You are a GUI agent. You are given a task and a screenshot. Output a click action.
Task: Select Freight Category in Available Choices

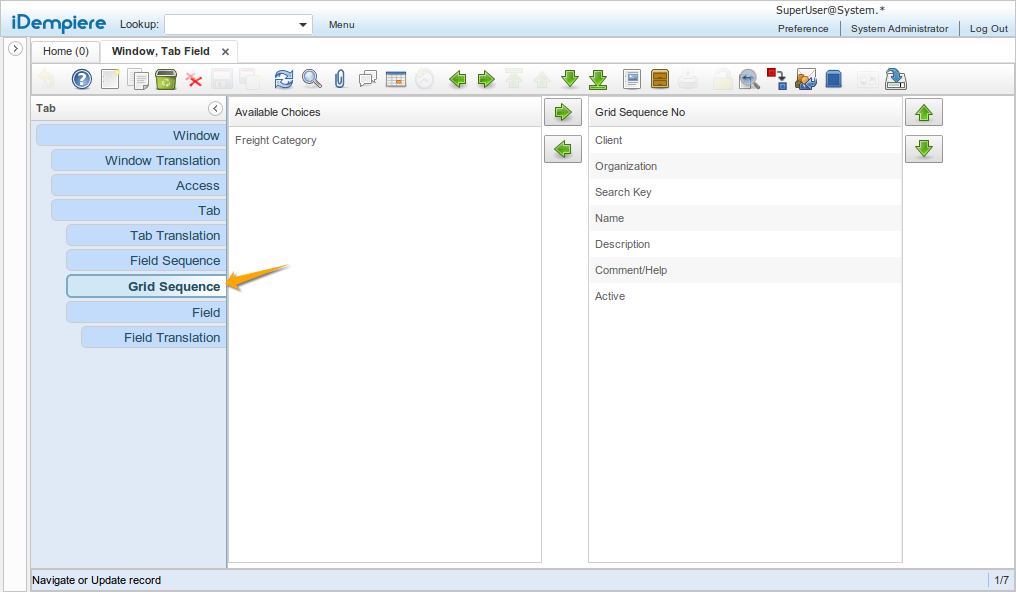(276, 141)
